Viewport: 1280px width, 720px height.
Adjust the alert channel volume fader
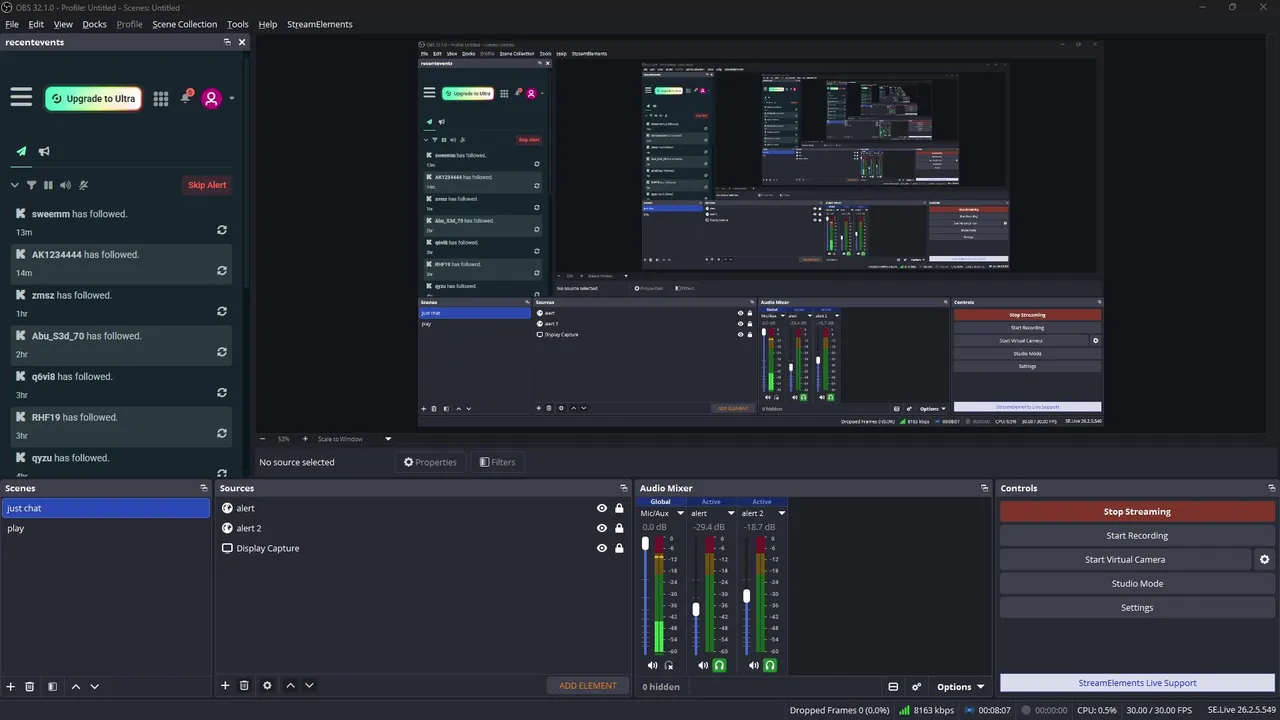click(696, 609)
